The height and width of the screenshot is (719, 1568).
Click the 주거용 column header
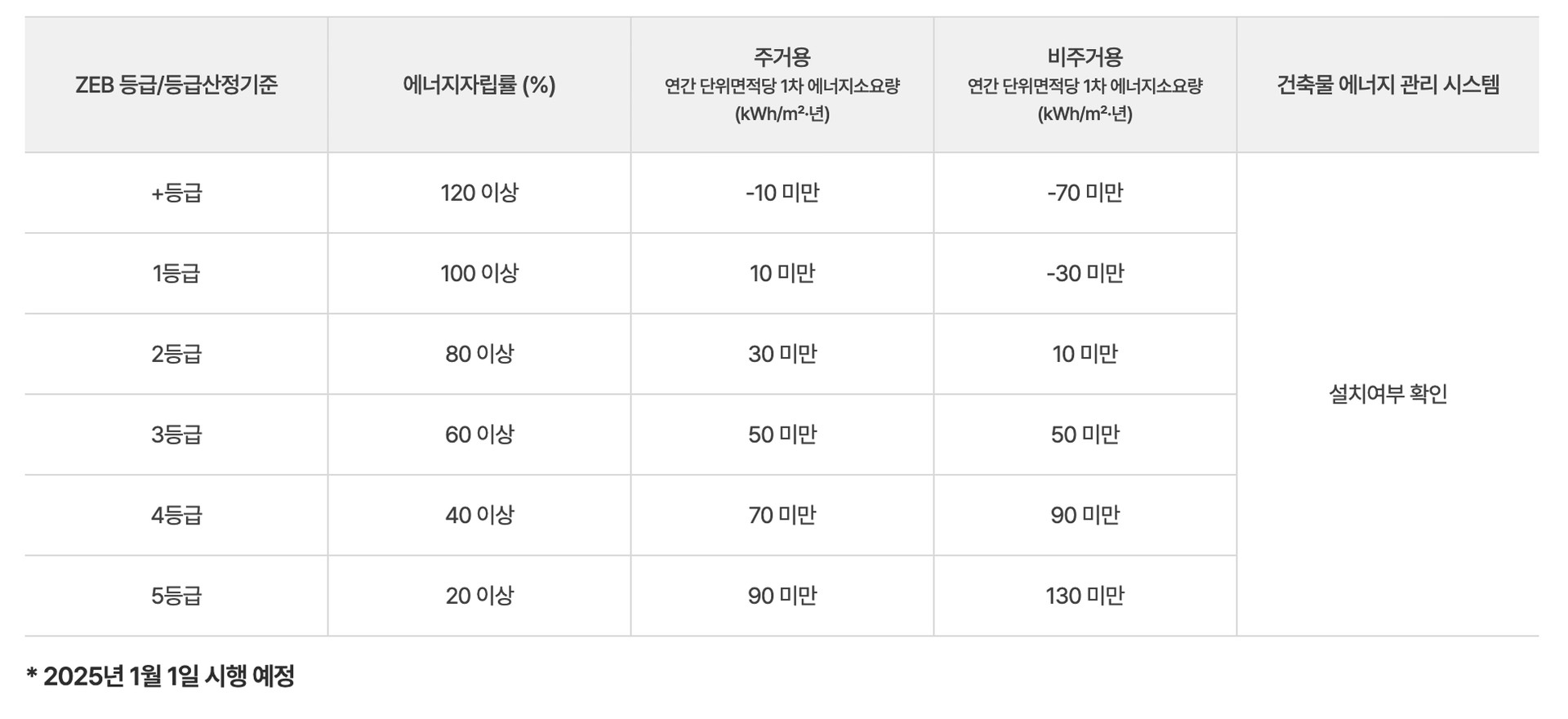(x=782, y=57)
